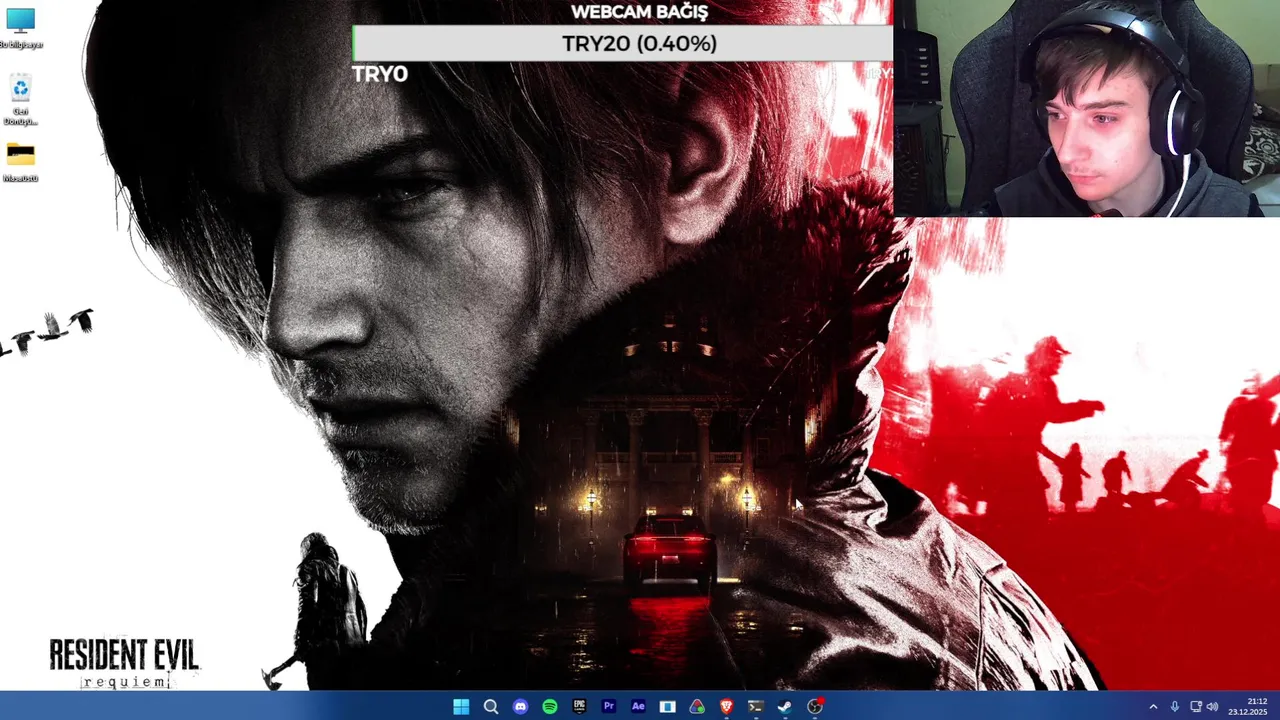Image resolution: width=1280 pixels, height=720 pixels.
Task: Open Spotify from the taskbar
Action: [x=550, y=706]
